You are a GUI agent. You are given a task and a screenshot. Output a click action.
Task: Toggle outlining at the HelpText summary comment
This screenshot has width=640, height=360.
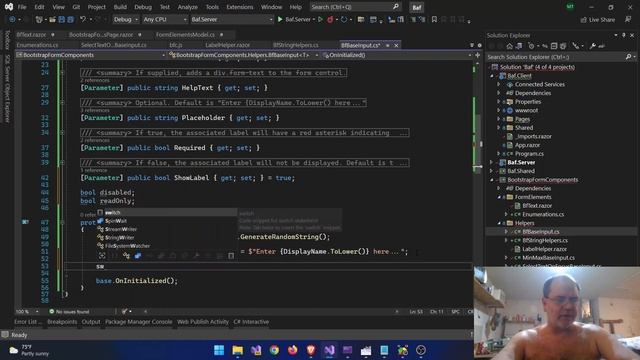[x=62, y=73]
